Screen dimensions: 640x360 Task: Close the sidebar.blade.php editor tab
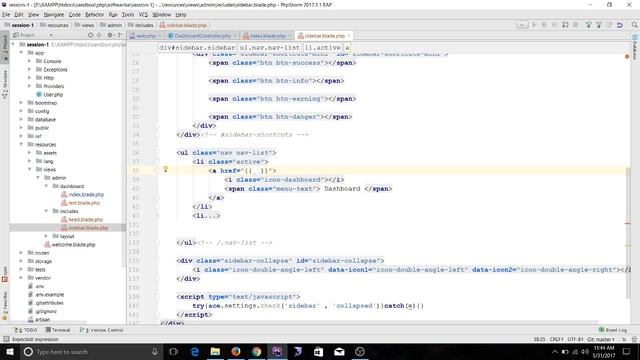click(x=349, y=36)
